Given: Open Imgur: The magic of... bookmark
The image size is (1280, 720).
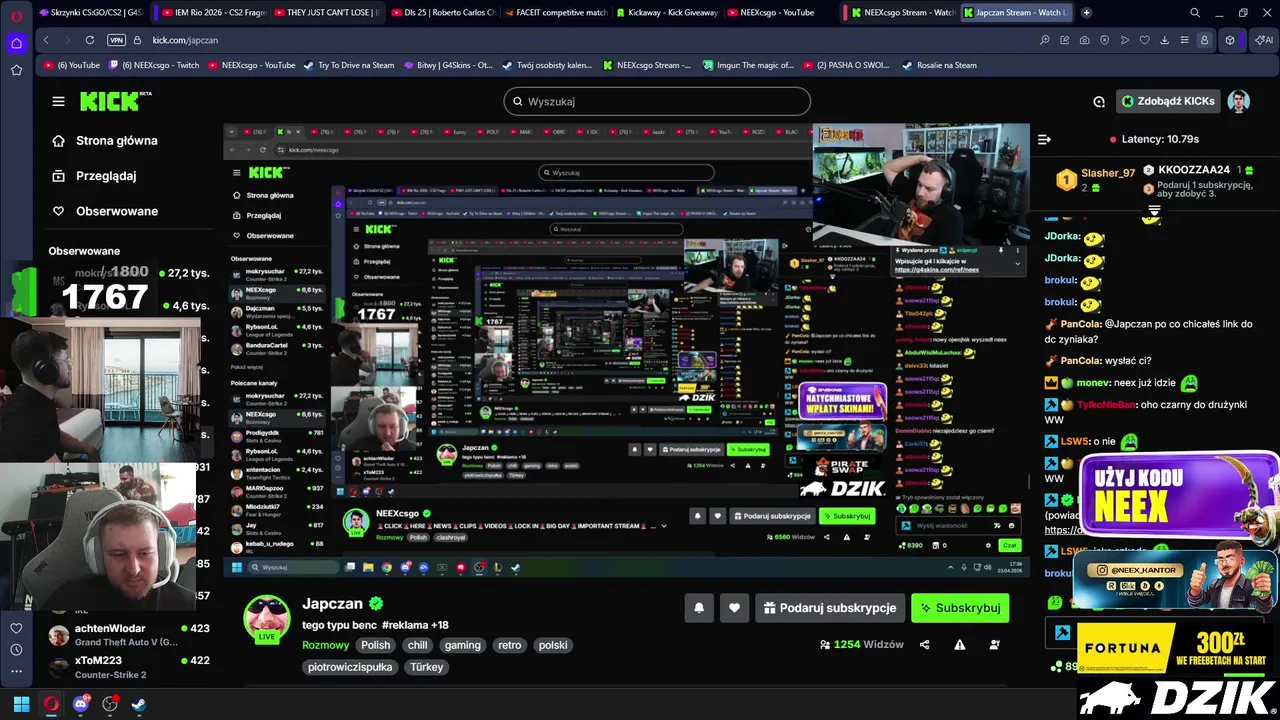Looking at the screenshot, I should coord(747,65).
